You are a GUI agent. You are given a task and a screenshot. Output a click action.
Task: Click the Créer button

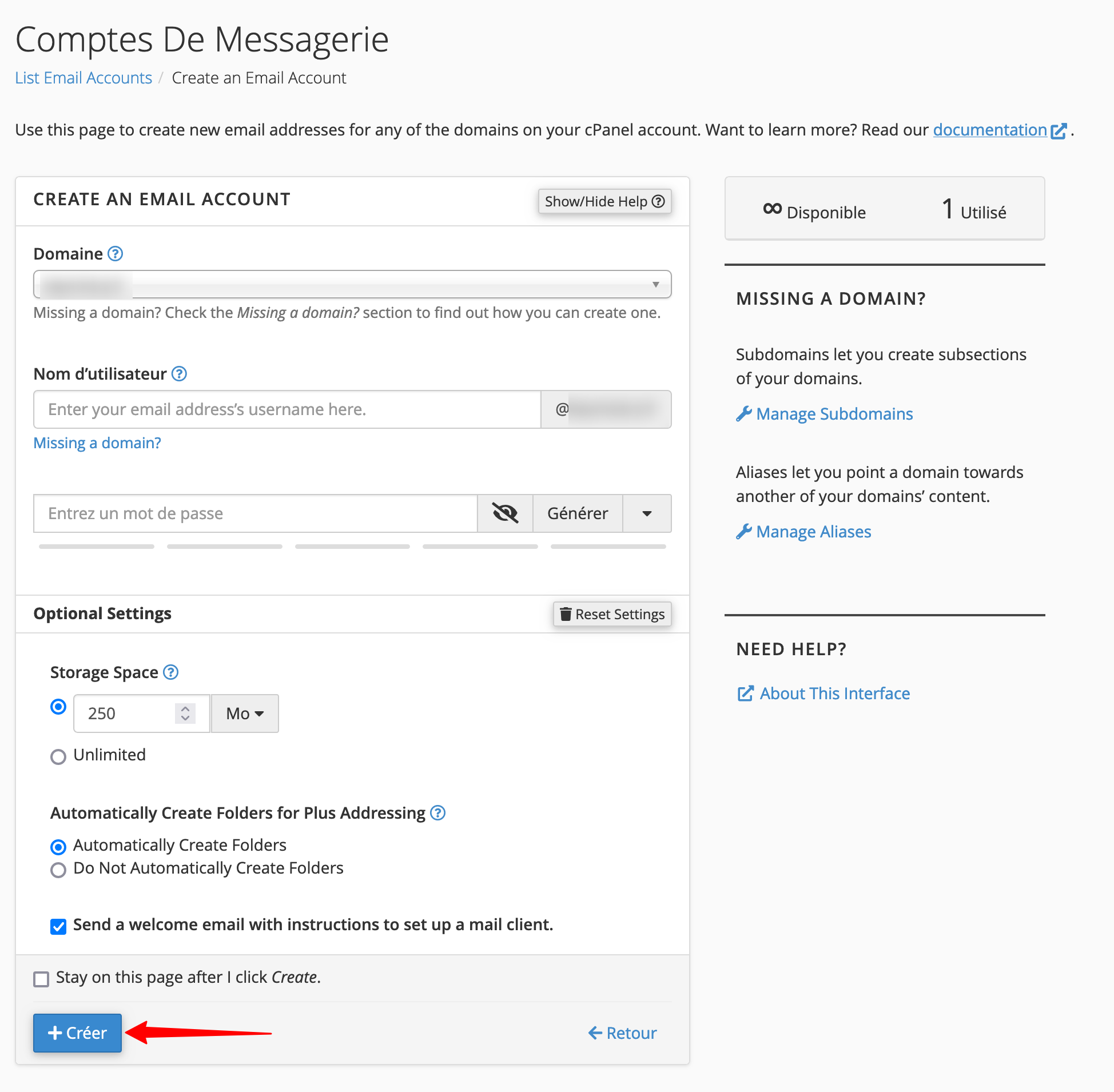pos(77,1033)
